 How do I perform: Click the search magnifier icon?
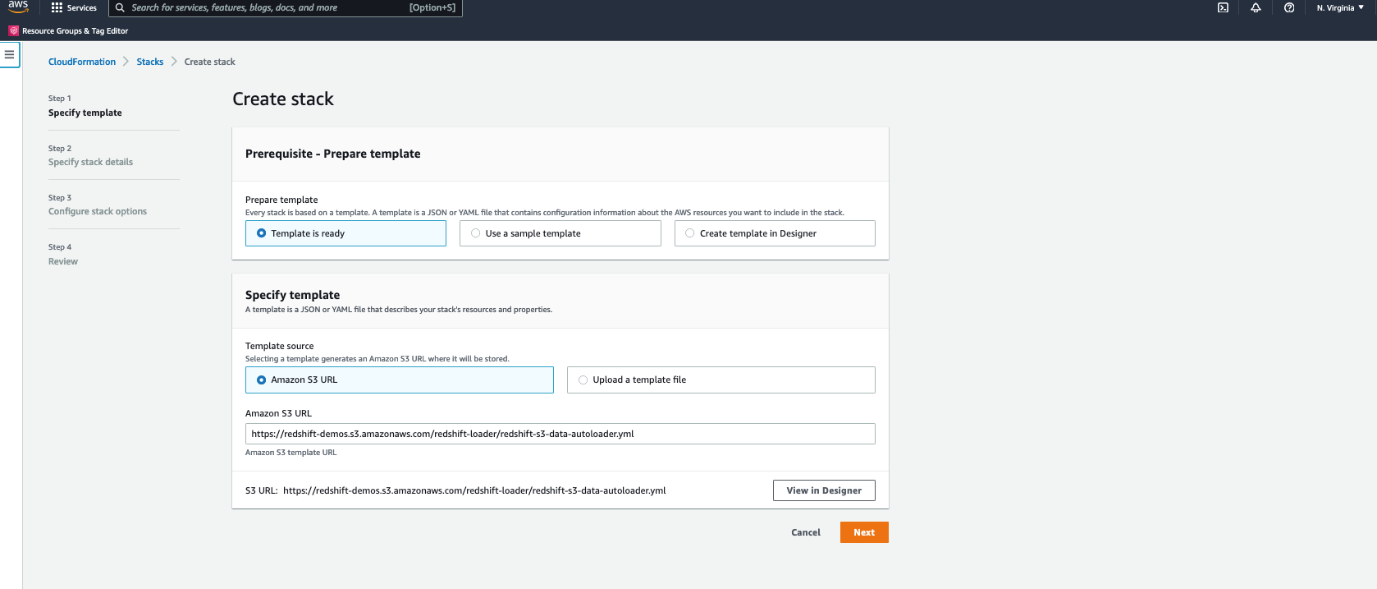(120, 7)
